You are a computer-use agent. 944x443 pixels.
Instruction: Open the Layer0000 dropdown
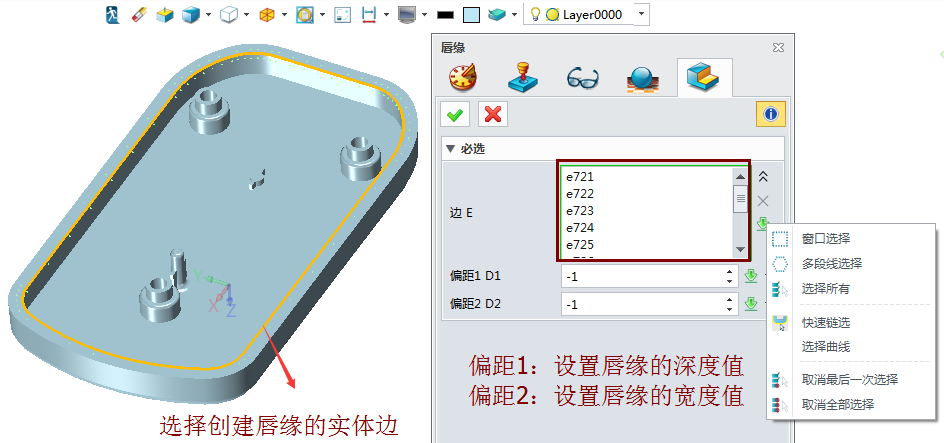(x=641, y=15)
